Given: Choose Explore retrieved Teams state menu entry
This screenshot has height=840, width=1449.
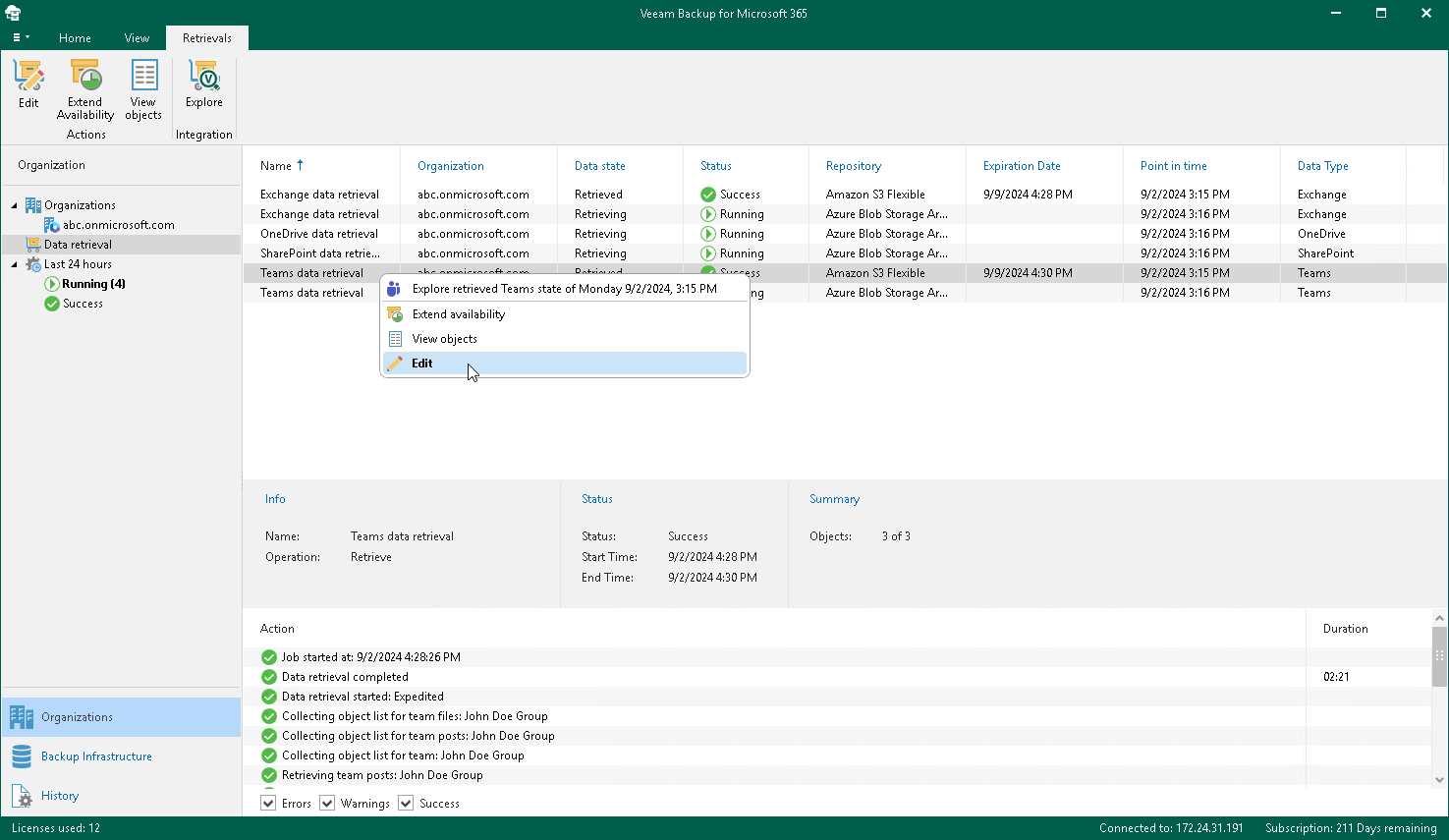Looking at the screenshot, I should click(565, 289).
